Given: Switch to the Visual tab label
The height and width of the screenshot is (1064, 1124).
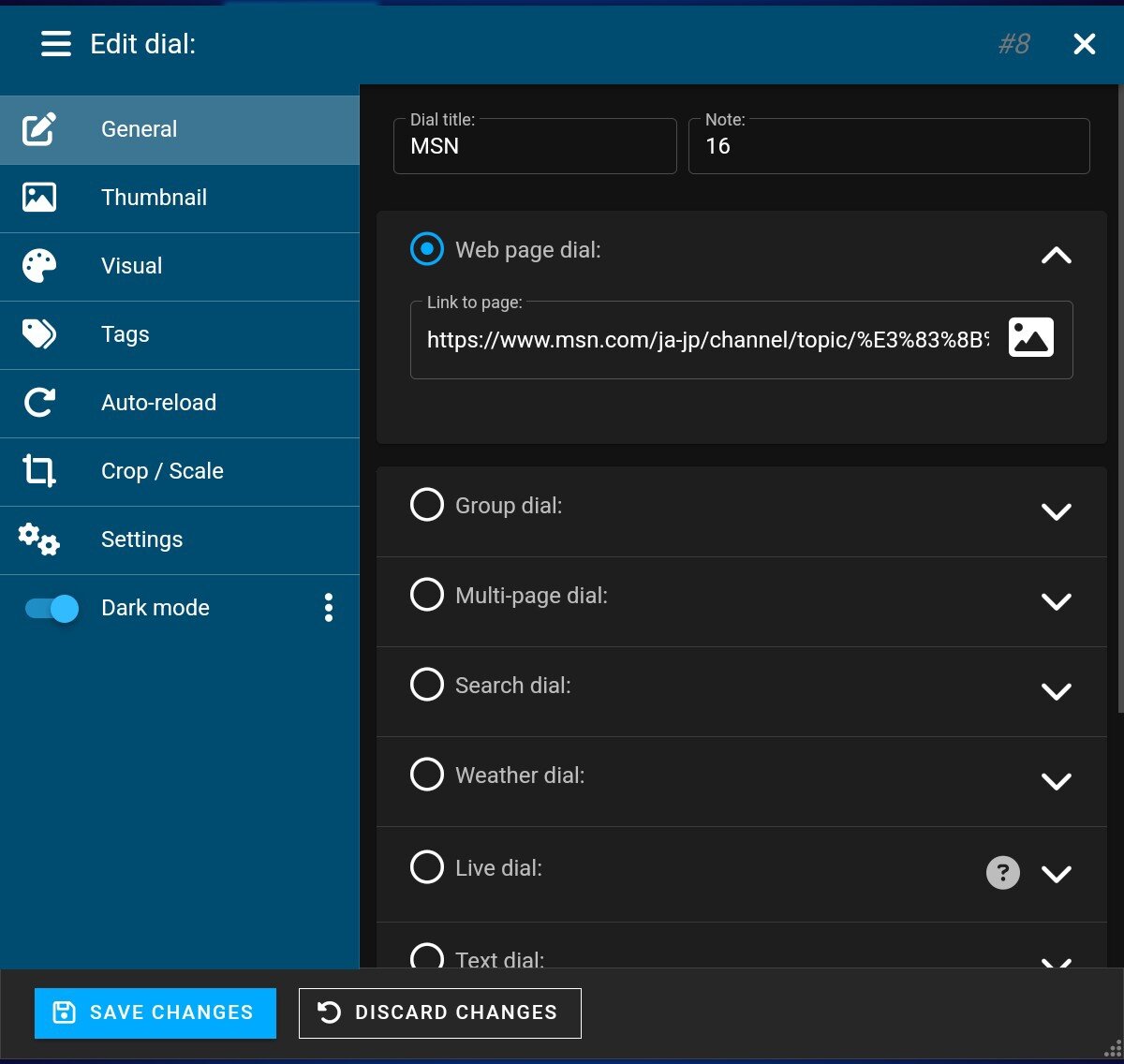Looking at the screenshot, I should [131, 266].
